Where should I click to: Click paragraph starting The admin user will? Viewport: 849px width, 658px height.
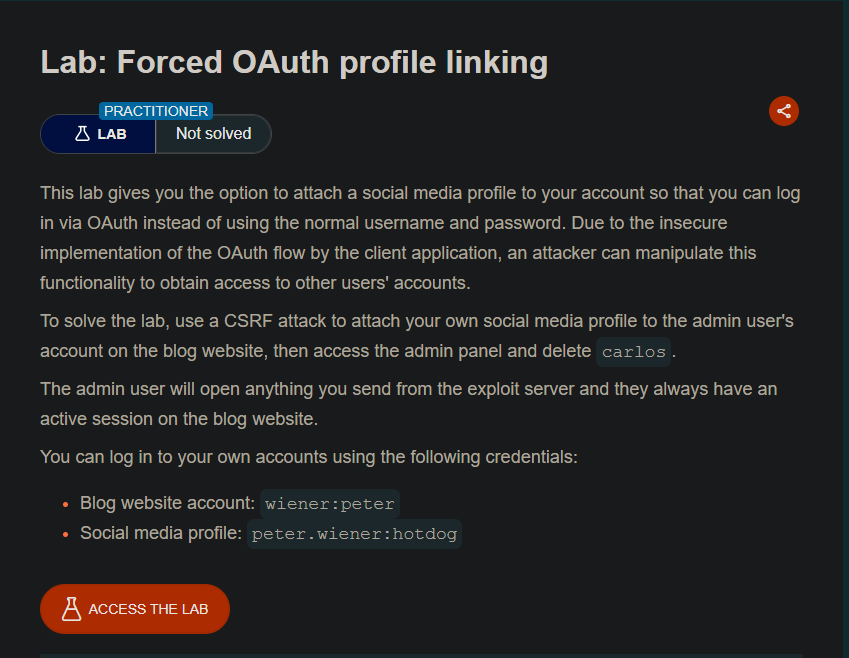click(409, 404)
